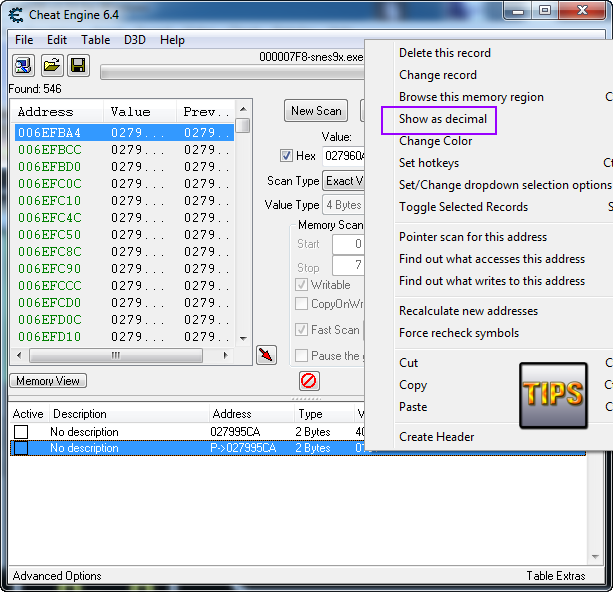Click the Type column header
The height and width of the screenshot is (592, 613).
pyautogui.click(x=324, y=414)
